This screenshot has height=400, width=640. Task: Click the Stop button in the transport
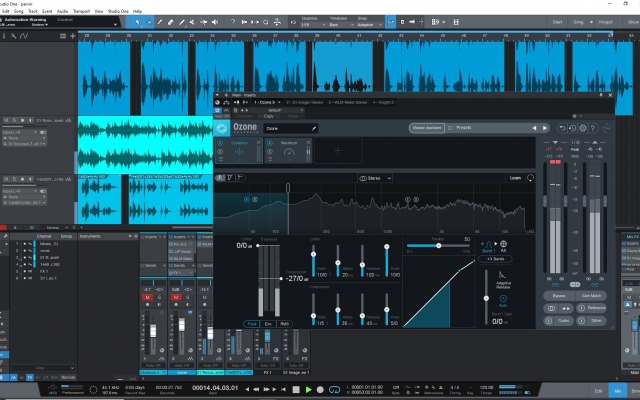pos(296,389)
